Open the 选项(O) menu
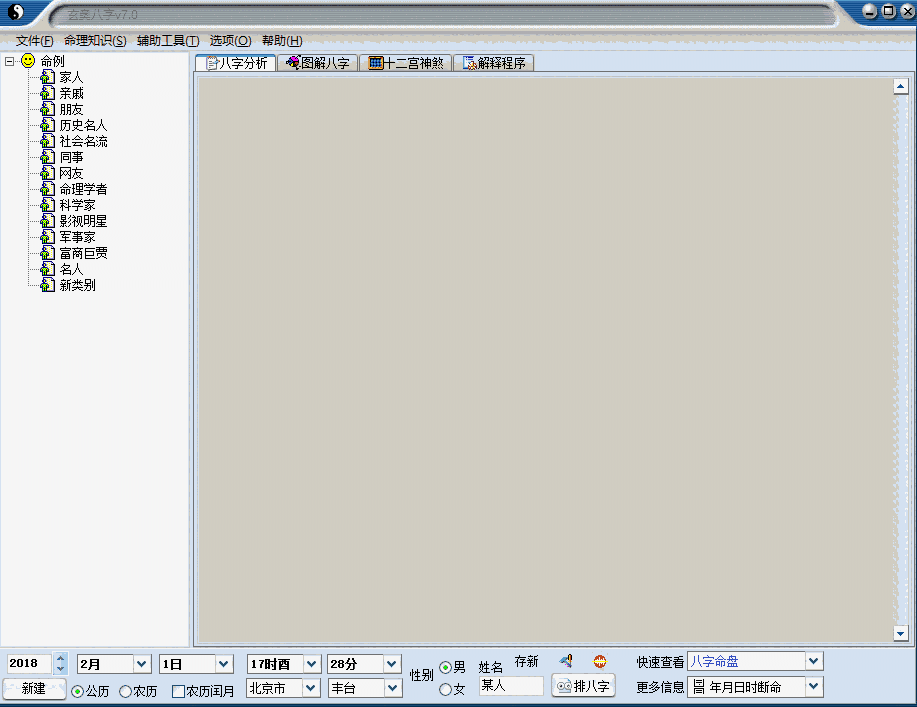Image resolution: width=917 pixels, height=707 pixels. [230, 40]
